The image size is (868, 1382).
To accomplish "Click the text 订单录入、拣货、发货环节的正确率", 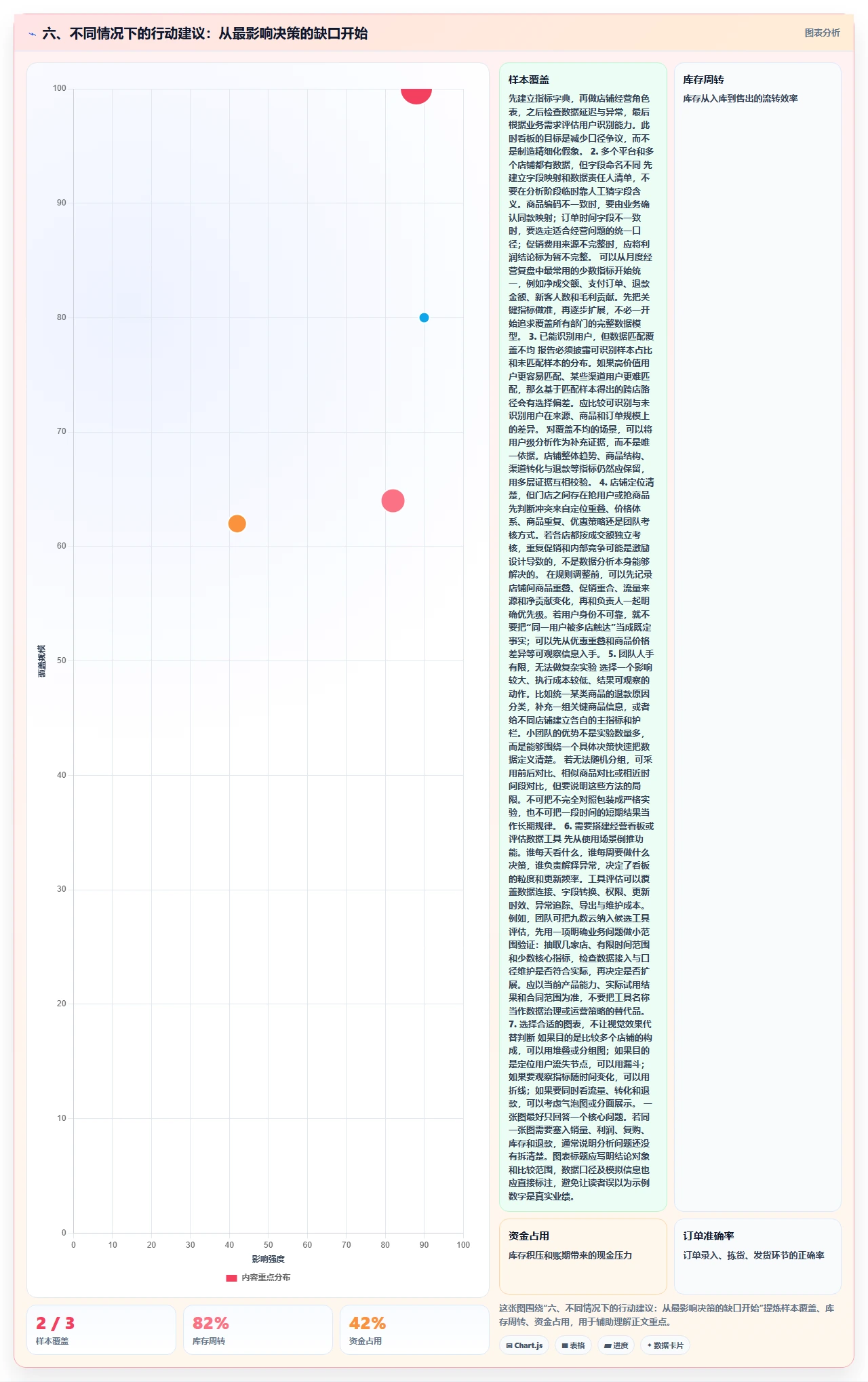I will [753, 1255].
